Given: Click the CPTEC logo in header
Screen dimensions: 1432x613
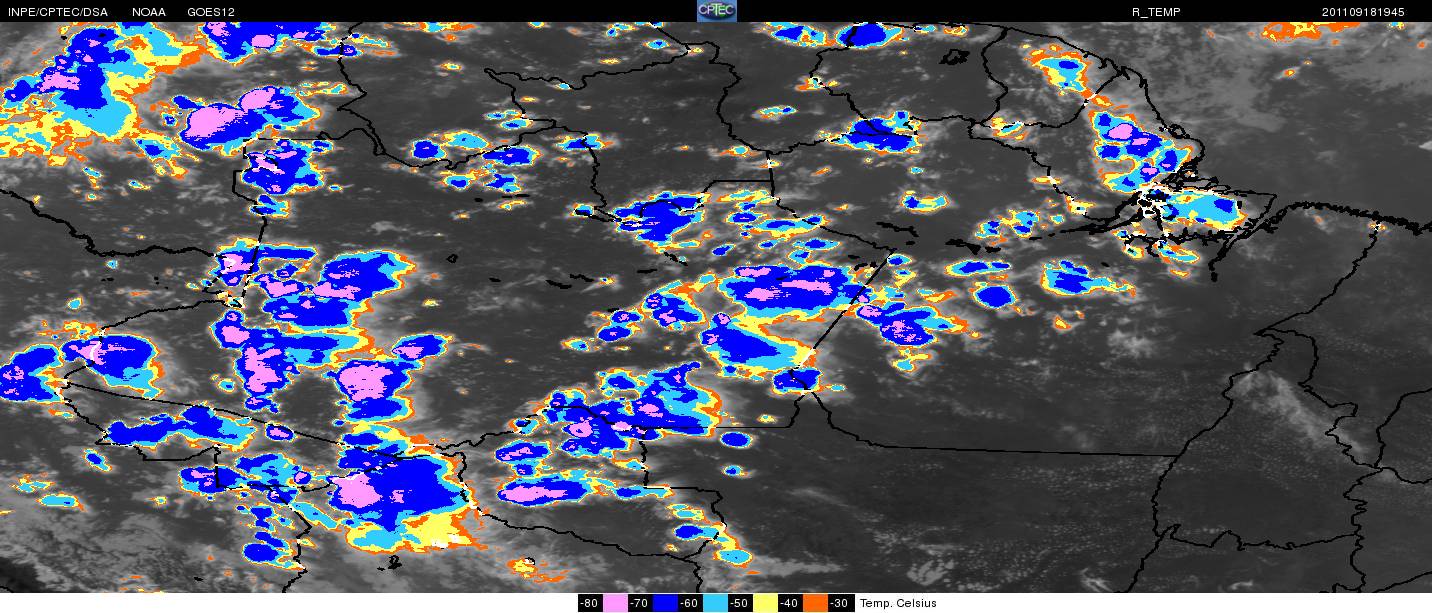Looking at the screenshot, I should point(716,11).
